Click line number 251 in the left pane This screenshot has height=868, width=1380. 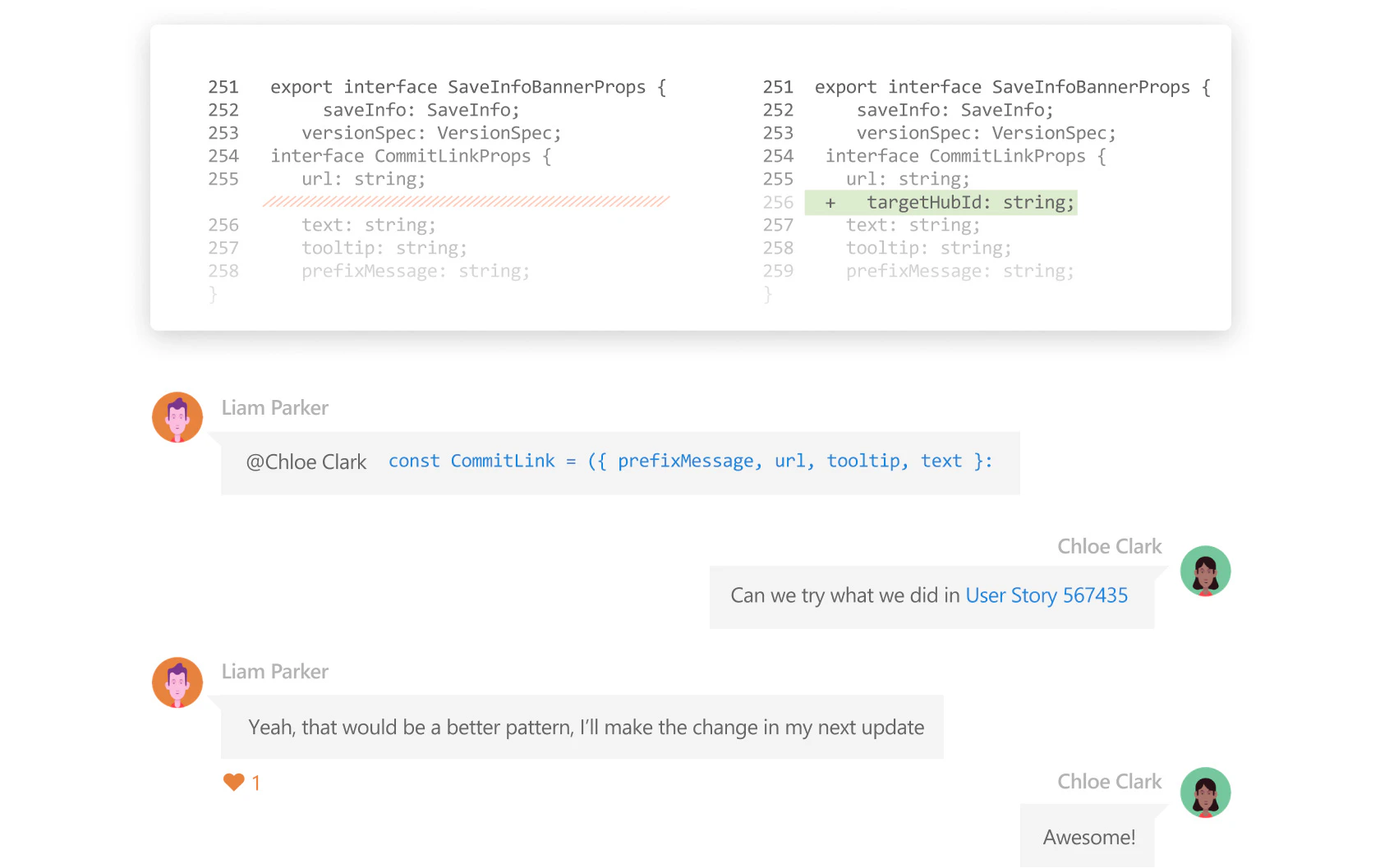223,87
